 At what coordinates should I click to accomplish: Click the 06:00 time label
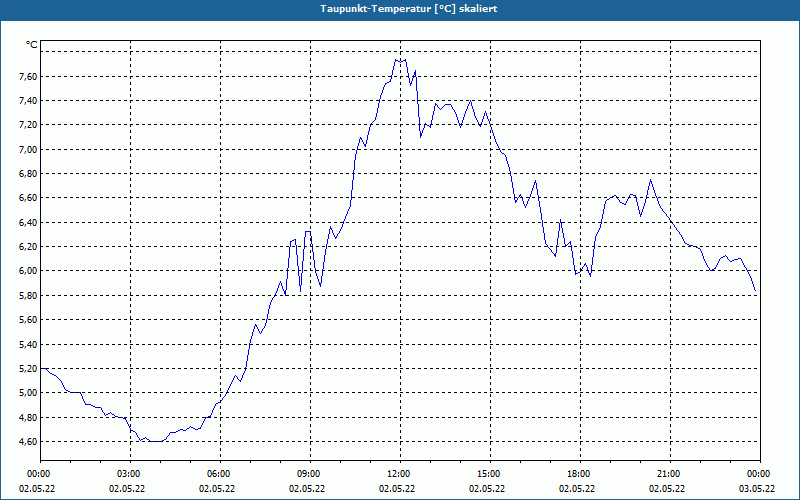coord(220,474)
